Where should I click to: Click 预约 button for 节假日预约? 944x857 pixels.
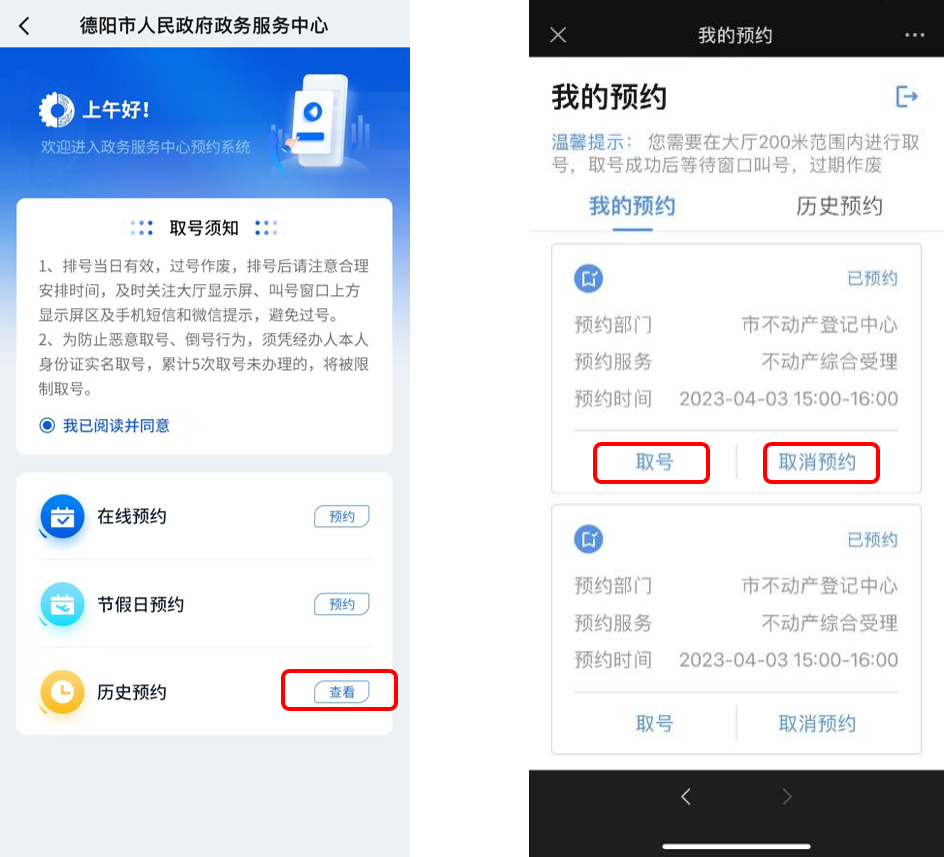tap(341, 604)
